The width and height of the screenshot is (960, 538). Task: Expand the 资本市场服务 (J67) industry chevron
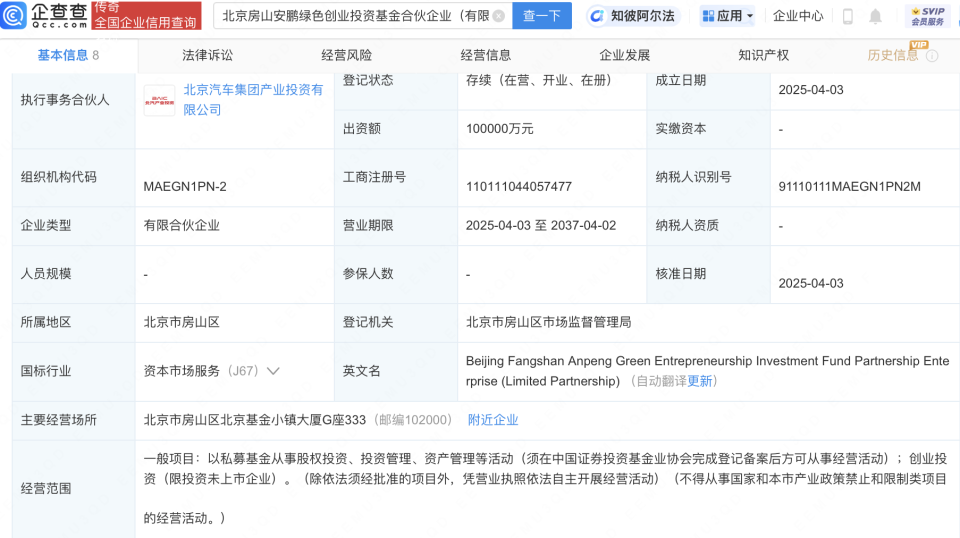tap(273, 371)
